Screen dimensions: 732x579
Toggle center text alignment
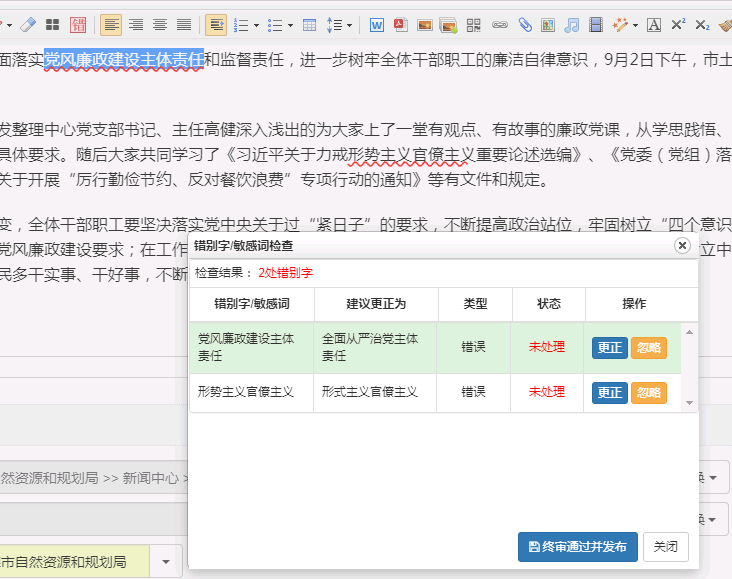160,24
